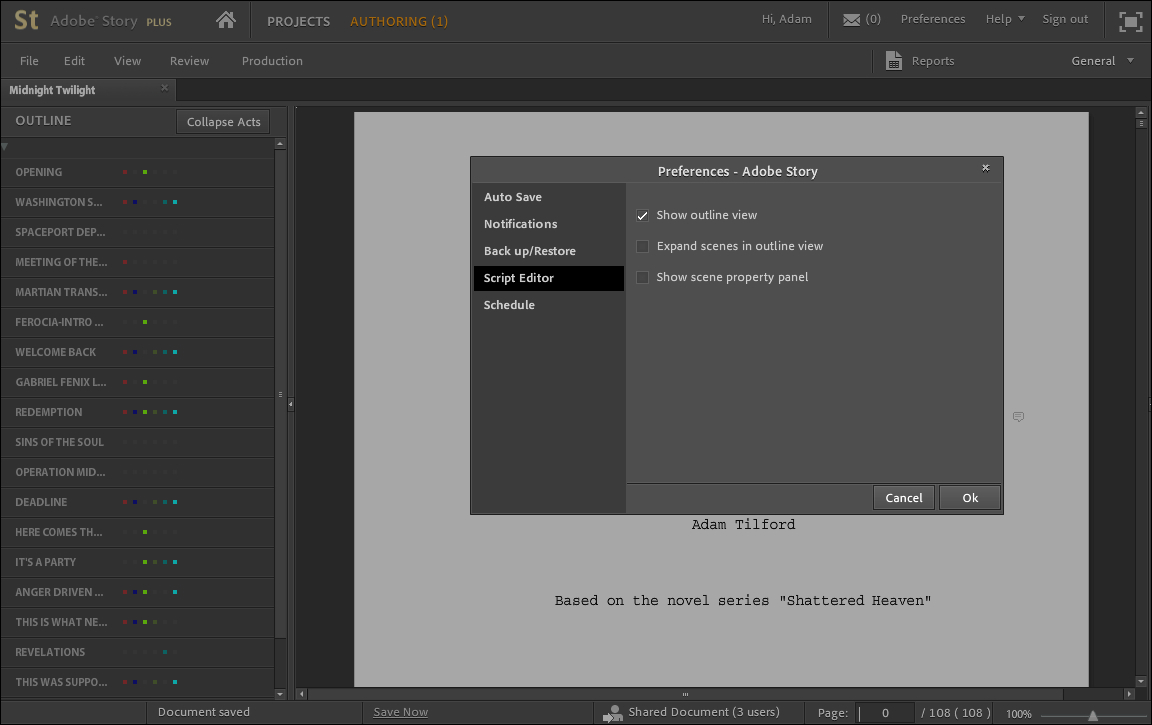Click horizontal scrollbar right arrow

pyautogui.click(x=1129, y=693)
